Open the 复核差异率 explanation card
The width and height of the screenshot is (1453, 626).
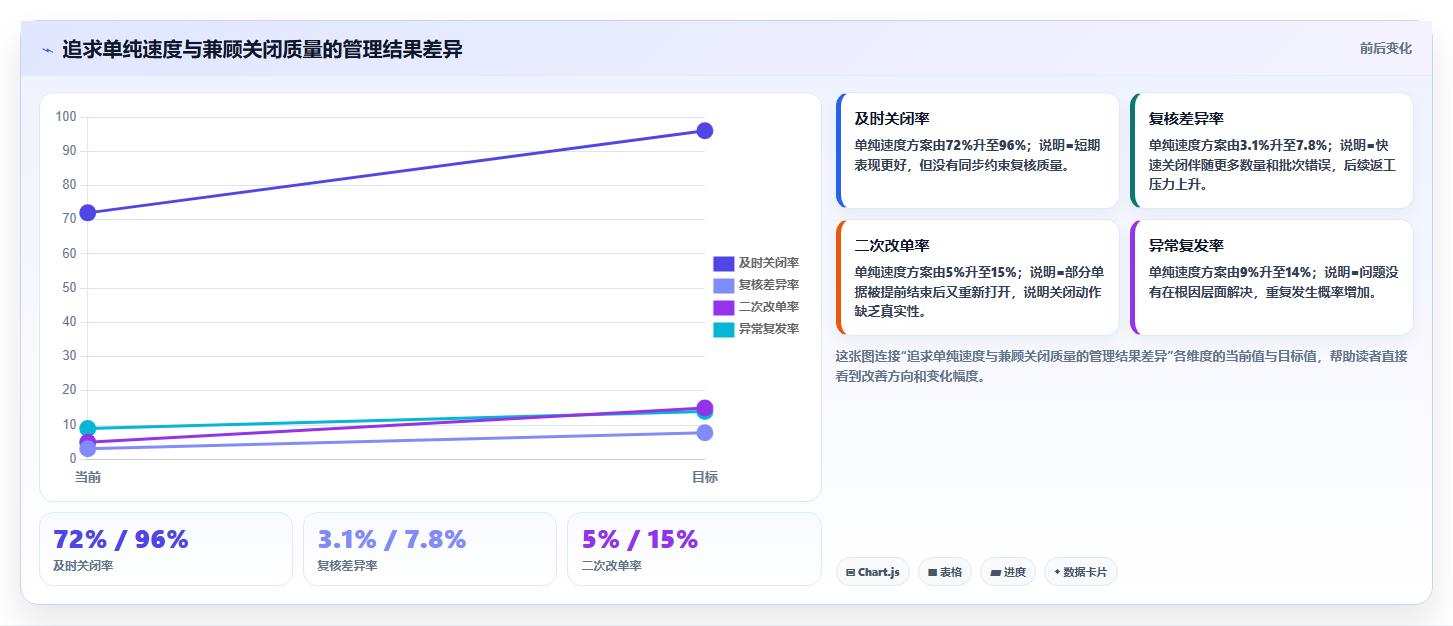pos(1272,151)
